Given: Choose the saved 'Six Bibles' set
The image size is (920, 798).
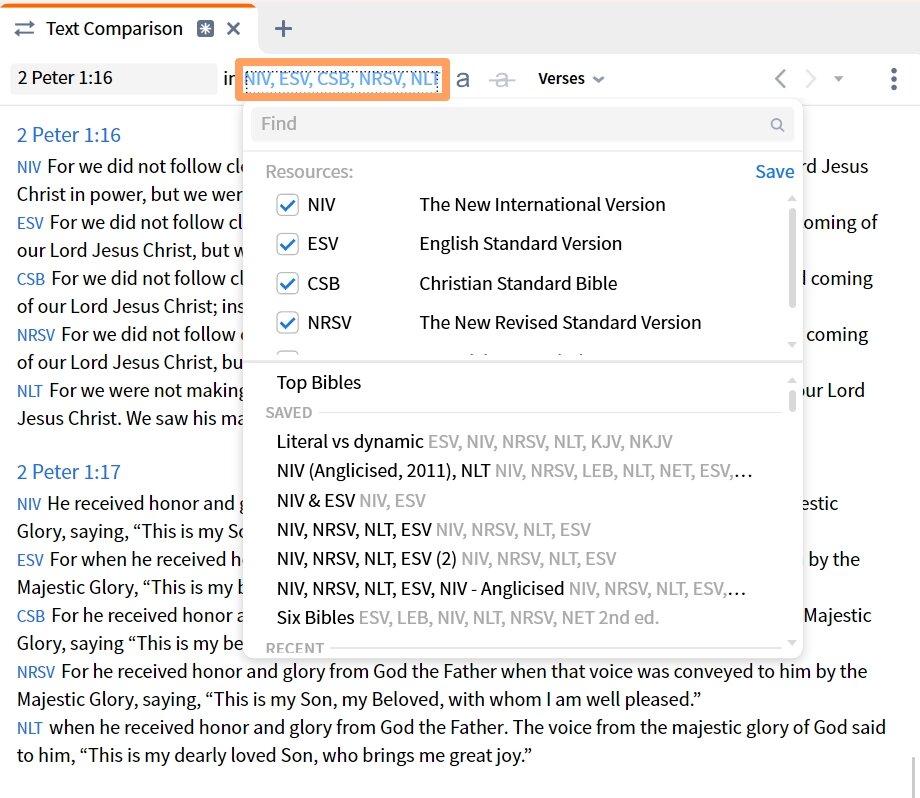Looking at the screenshot, I should [468, 617].
